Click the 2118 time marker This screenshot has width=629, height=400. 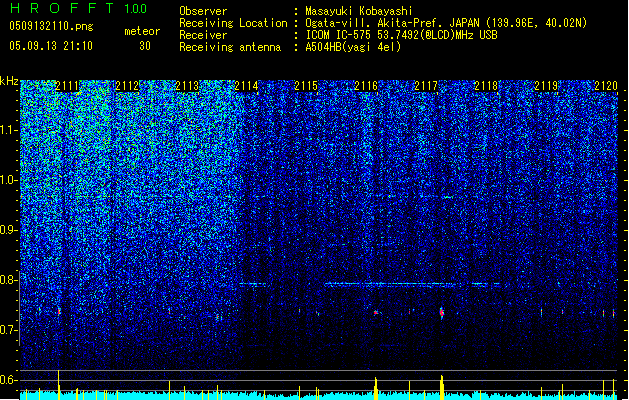486,86
